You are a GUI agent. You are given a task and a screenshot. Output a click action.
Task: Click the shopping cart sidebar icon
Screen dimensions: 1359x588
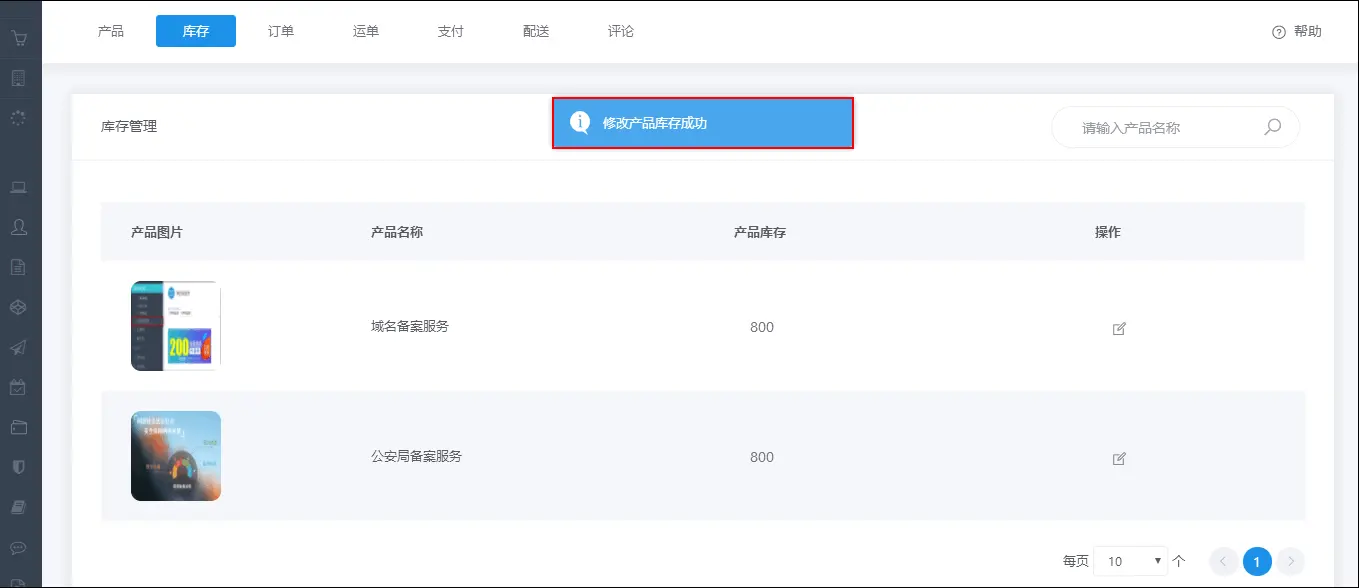click(x=19, y=39)
